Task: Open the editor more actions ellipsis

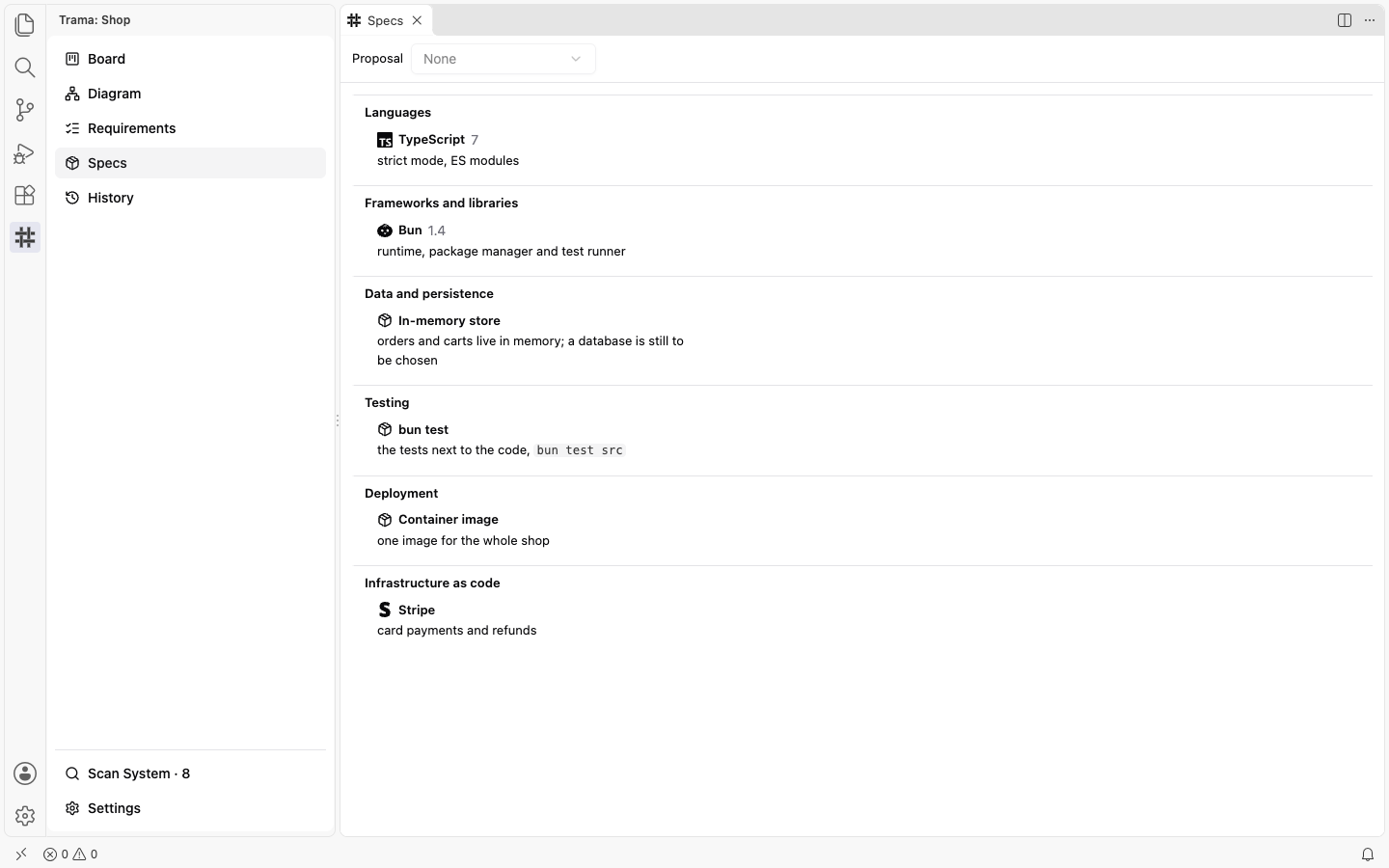Action: (1370, 20)
